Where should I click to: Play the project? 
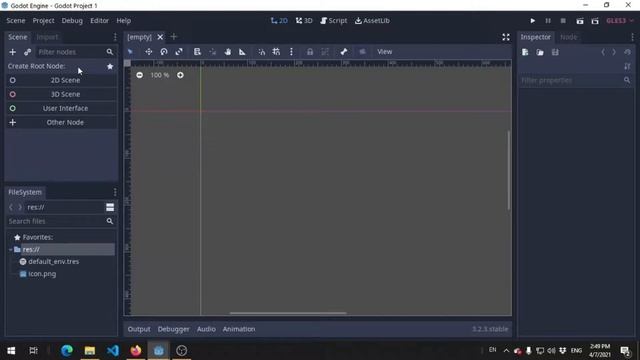[533, 21]
